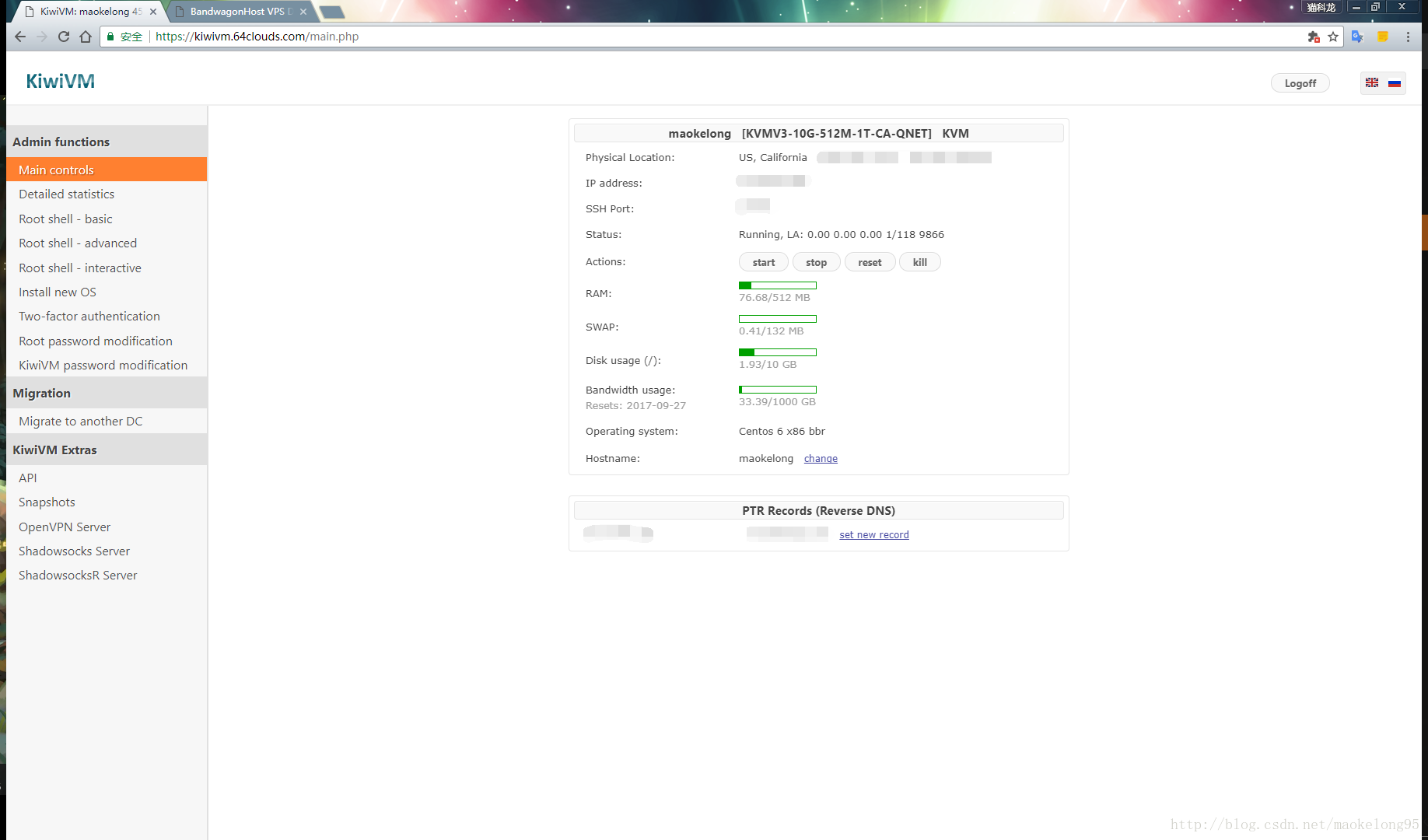Close the BandwagonHost VPS tab
The width and height of the screenshot is (1428, 840).
pyautogui.click(x=303, y=12)
